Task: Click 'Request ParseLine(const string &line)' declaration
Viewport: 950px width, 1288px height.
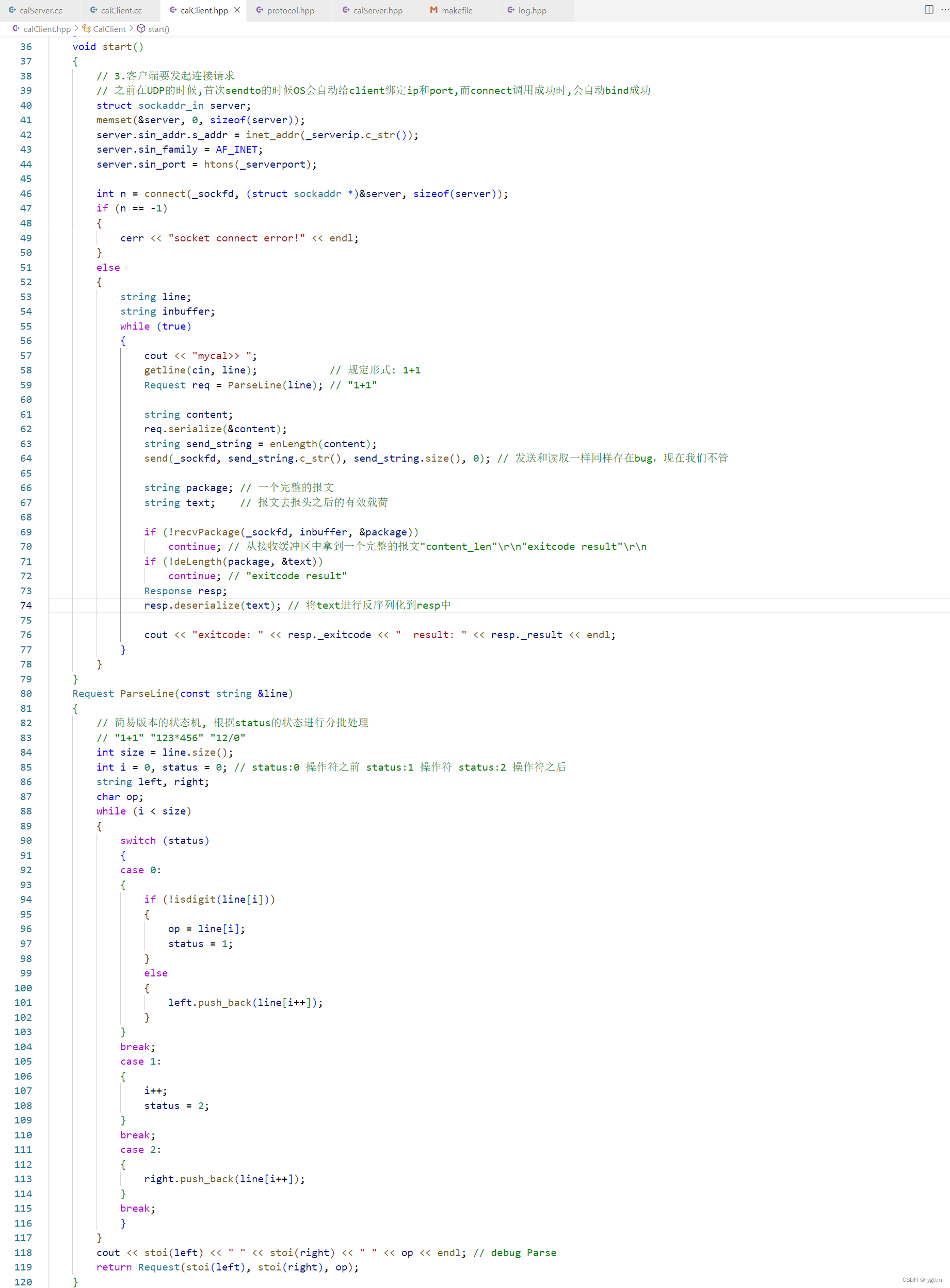Action: click(183, 694)
